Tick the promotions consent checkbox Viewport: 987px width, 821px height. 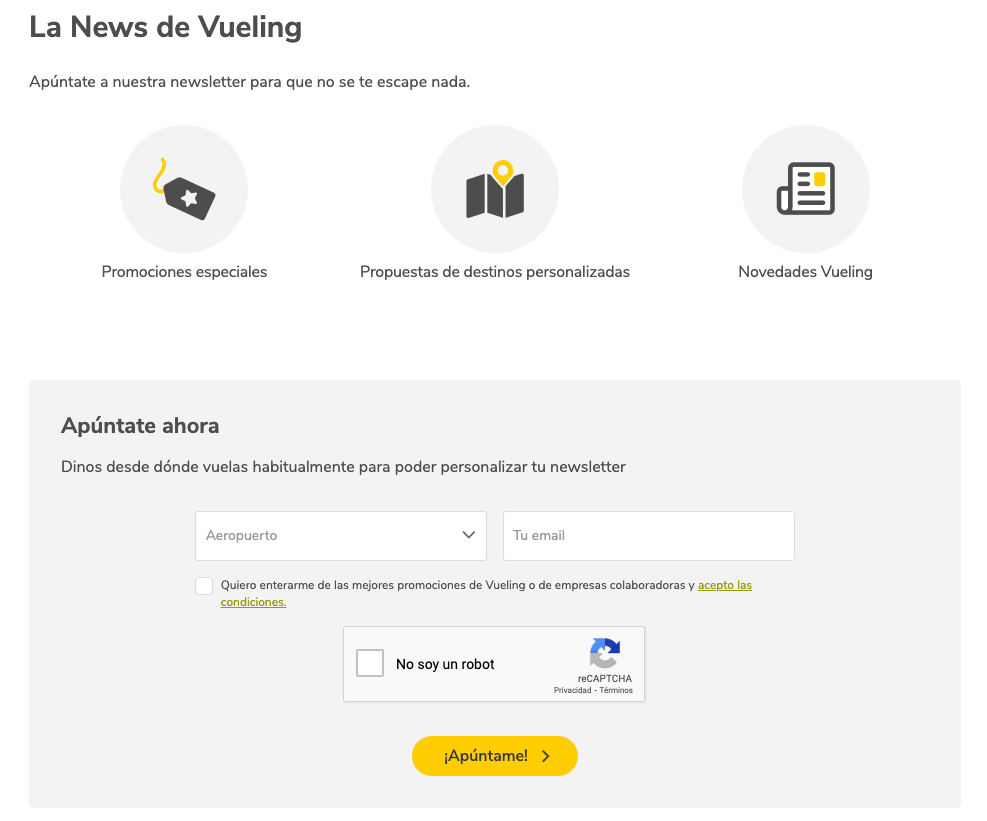tap(204, 586)
